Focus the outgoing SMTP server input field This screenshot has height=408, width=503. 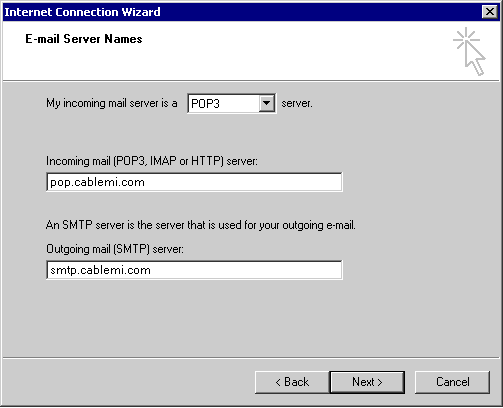[x=194, y=270]
